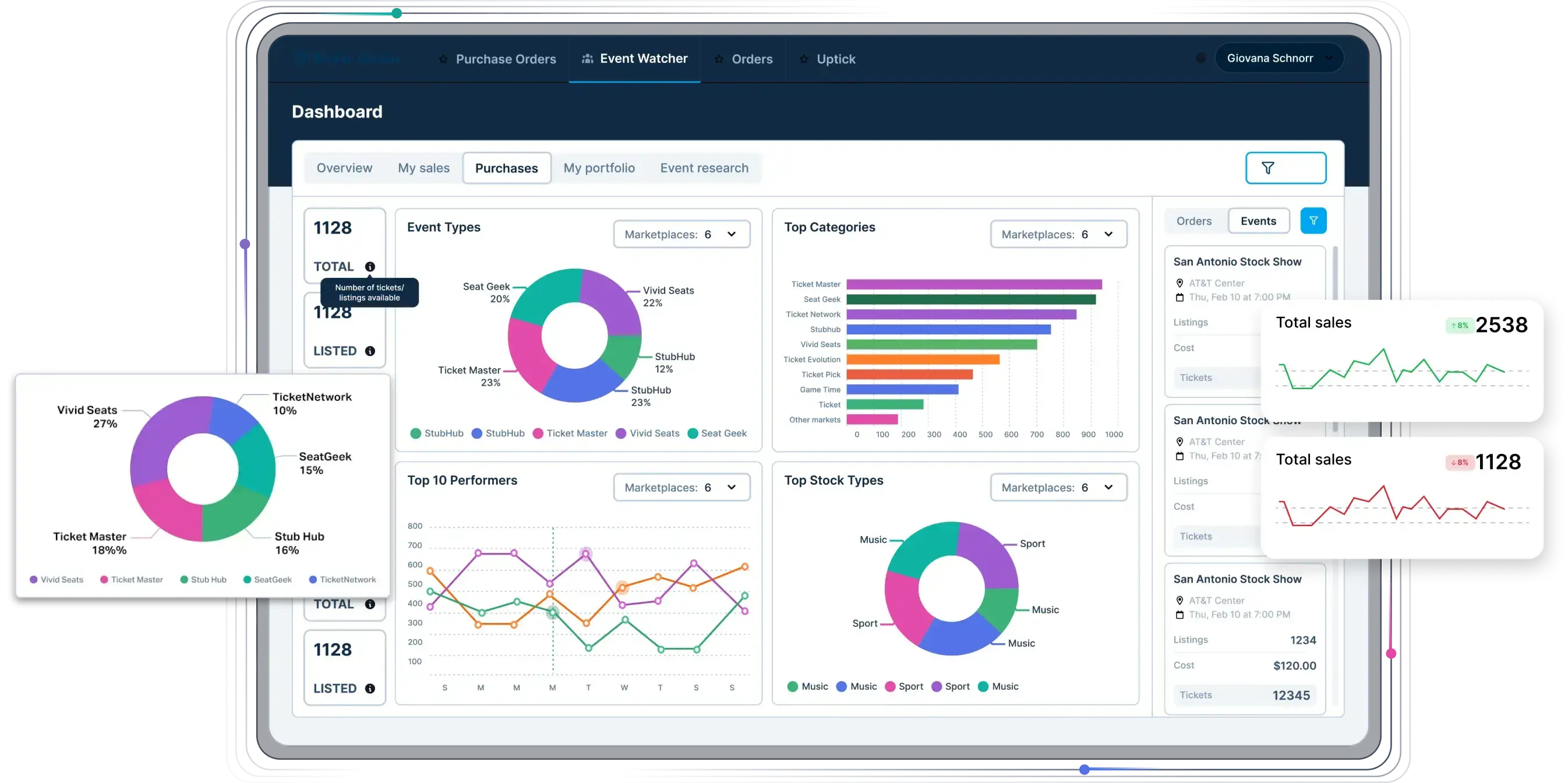Click the star icon beside Orders nav item
This screenshot has width=1568, height=783.
(x=719, y=59)
